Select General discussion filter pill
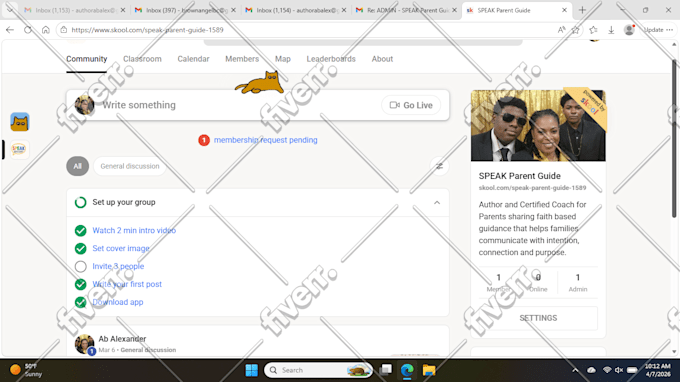The height and width of the screenshot is (382, 680). (x=130, y=166)
